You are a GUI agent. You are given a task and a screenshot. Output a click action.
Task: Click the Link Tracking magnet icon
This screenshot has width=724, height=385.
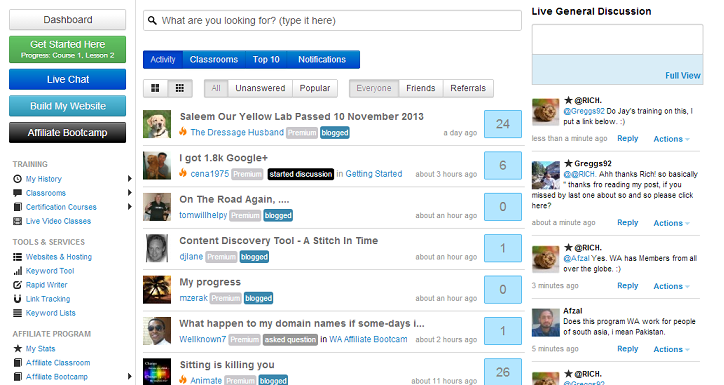pyautogui.click(x=18, y=299)
